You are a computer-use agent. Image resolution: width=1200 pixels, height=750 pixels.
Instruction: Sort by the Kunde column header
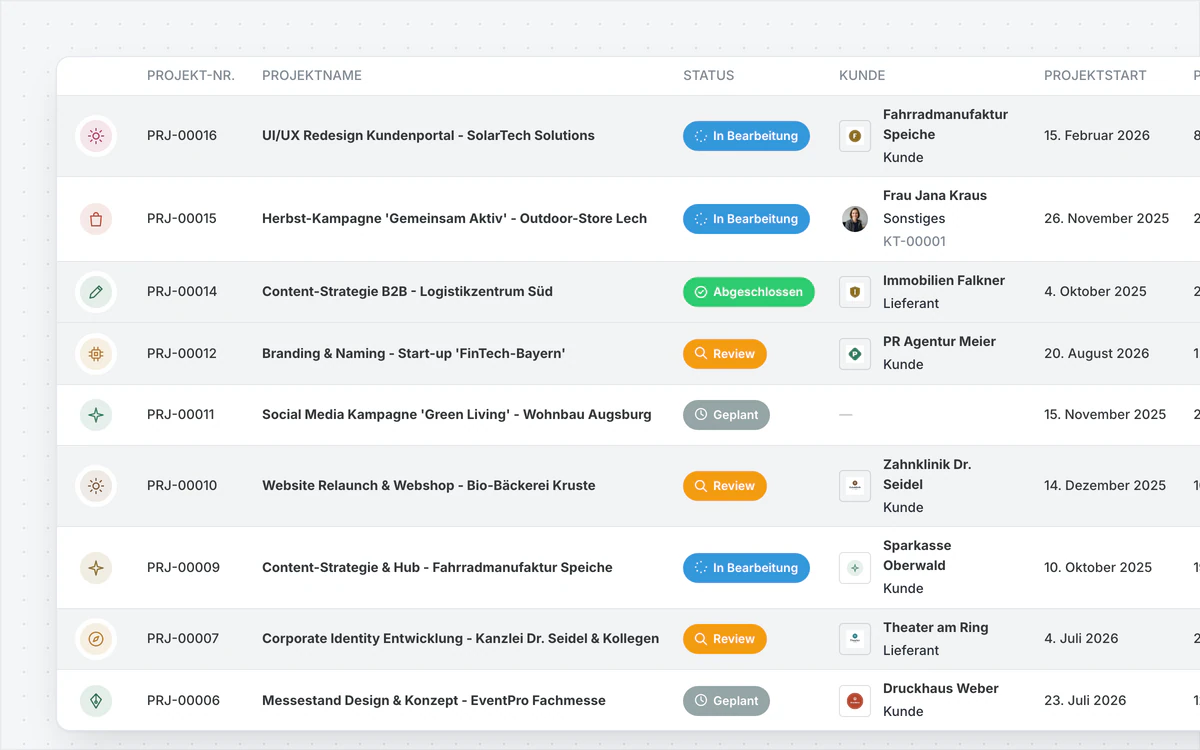862,76
